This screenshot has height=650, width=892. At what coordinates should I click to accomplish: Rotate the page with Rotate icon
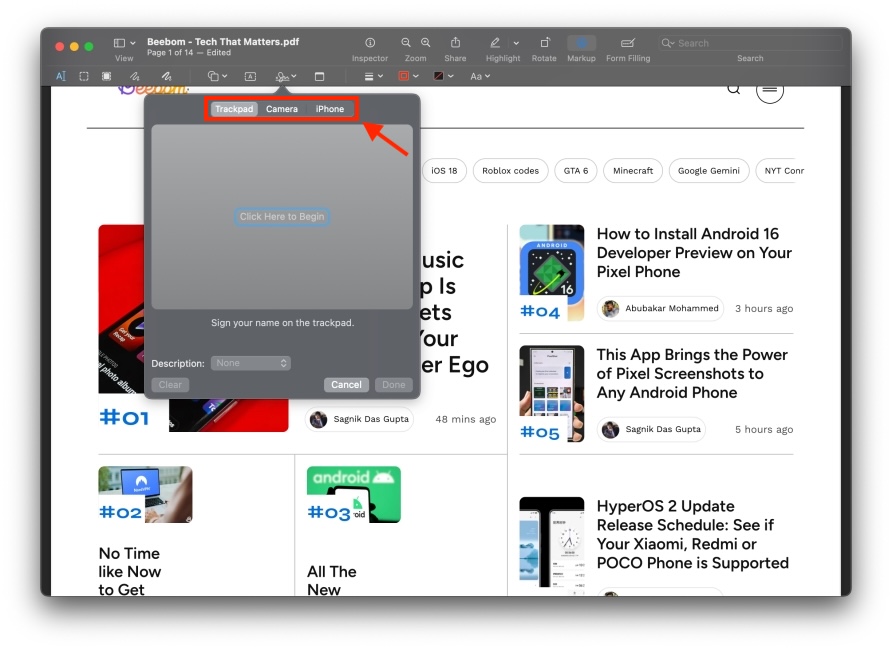[544, 43]
